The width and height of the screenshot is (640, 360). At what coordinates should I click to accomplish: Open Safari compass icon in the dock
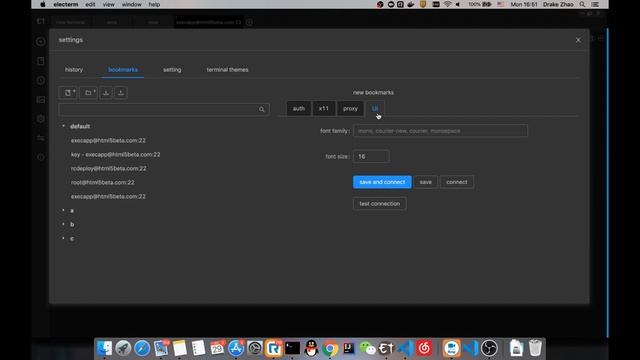142,348
